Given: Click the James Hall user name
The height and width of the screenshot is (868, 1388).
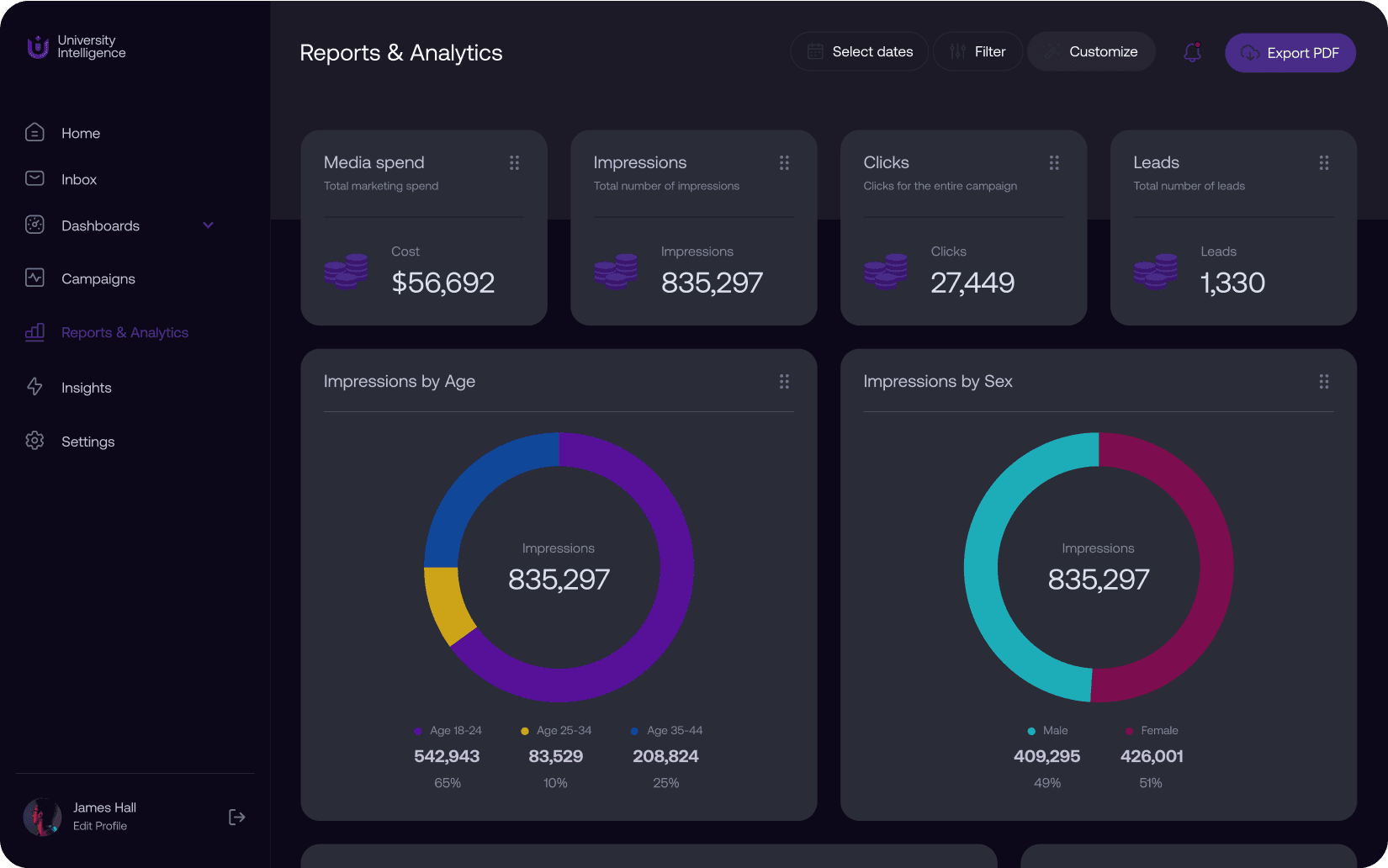Looking at the screenshot, I should point(104,807).
